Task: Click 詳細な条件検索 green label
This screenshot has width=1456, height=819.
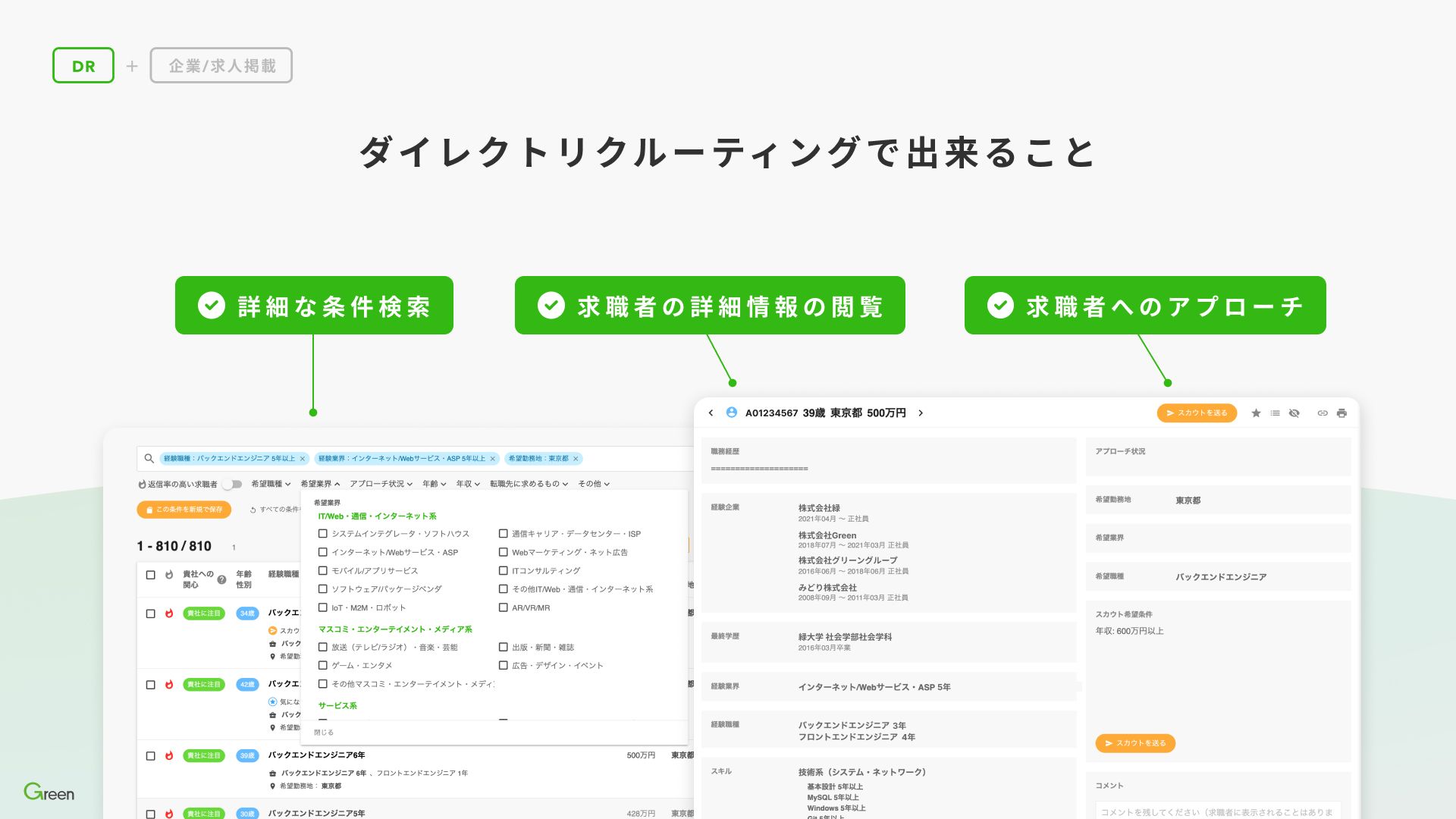Action: click(314, 306)
